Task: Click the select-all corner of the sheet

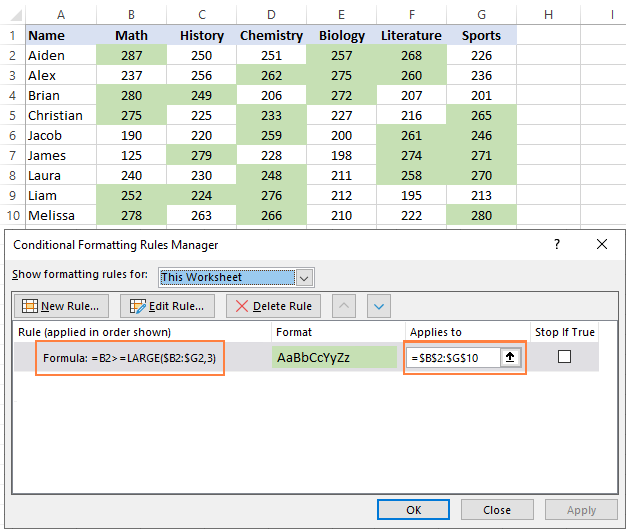Action: pos(11,13)
